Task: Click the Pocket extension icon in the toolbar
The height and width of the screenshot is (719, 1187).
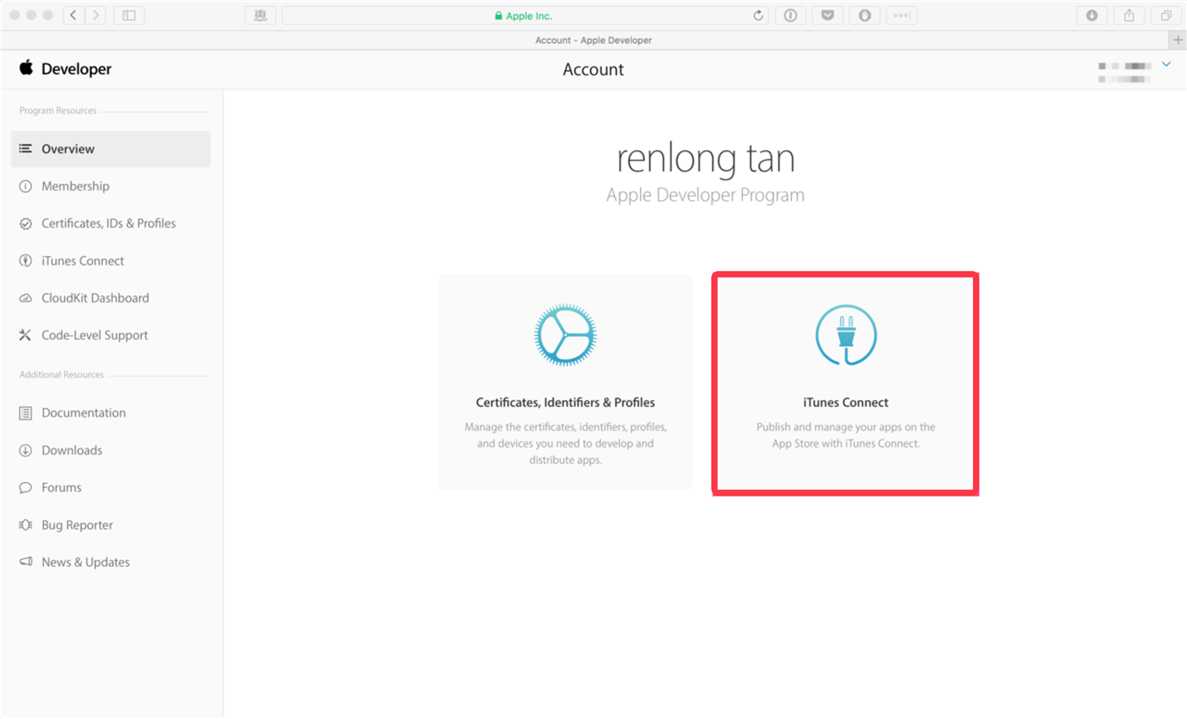Action: pos(827,15)
